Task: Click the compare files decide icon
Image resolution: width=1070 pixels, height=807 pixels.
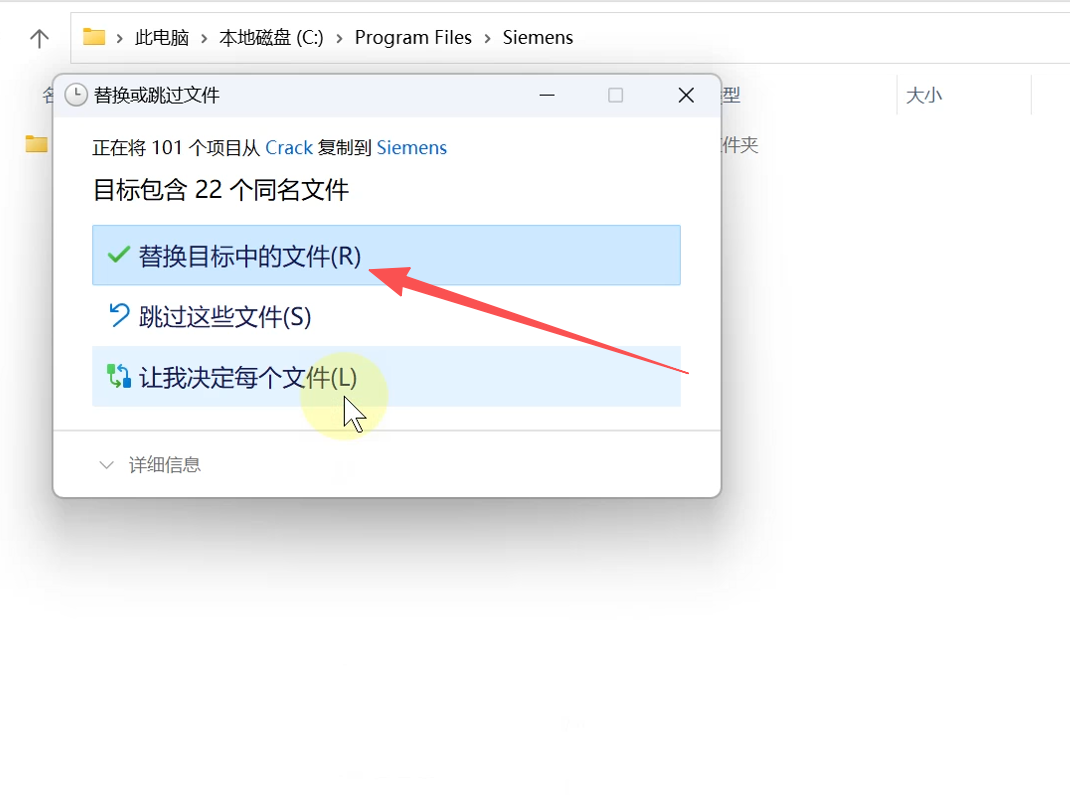Action: click(119, 376)
